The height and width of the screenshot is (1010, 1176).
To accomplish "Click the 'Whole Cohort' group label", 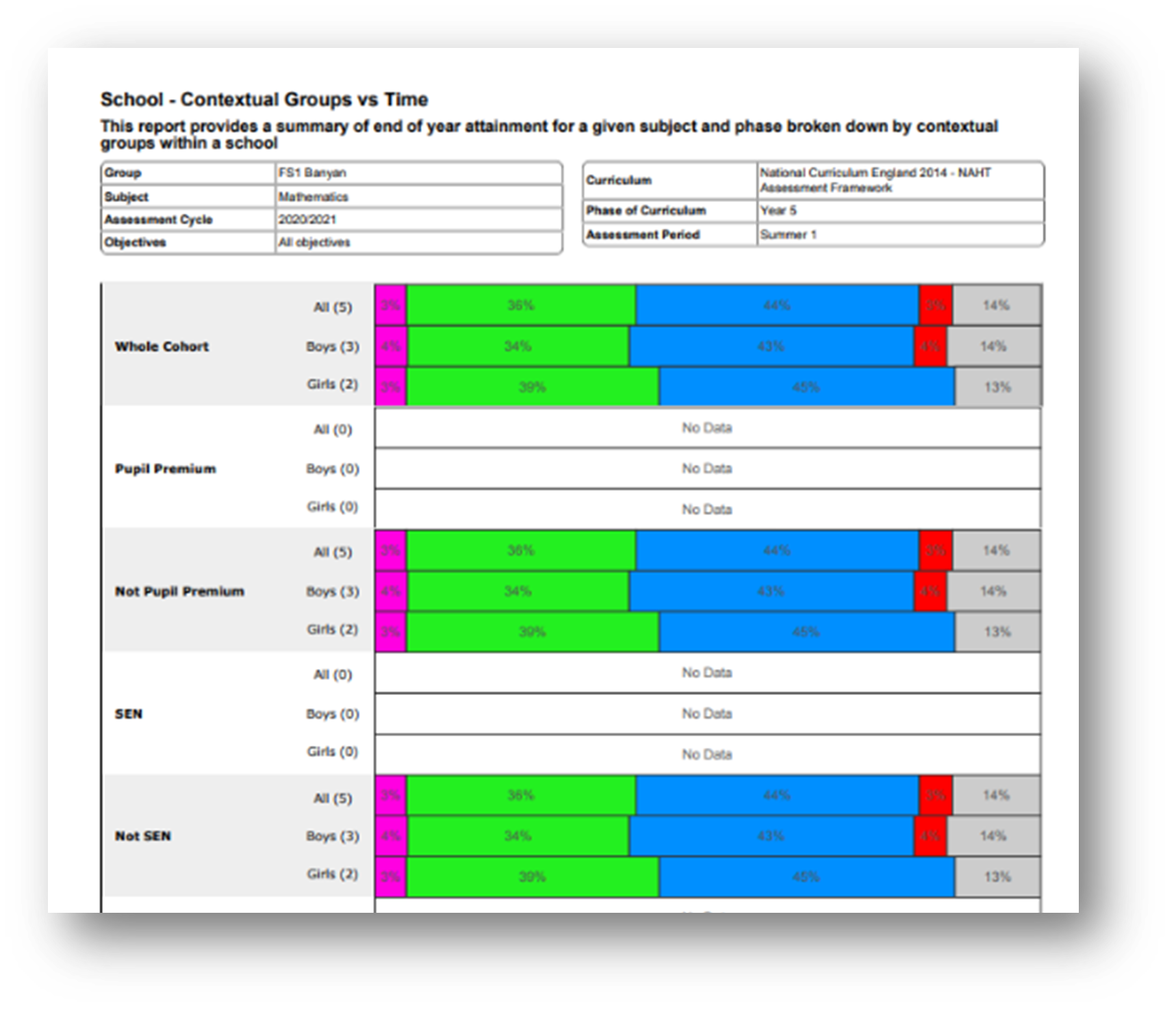I will [162, 346].
